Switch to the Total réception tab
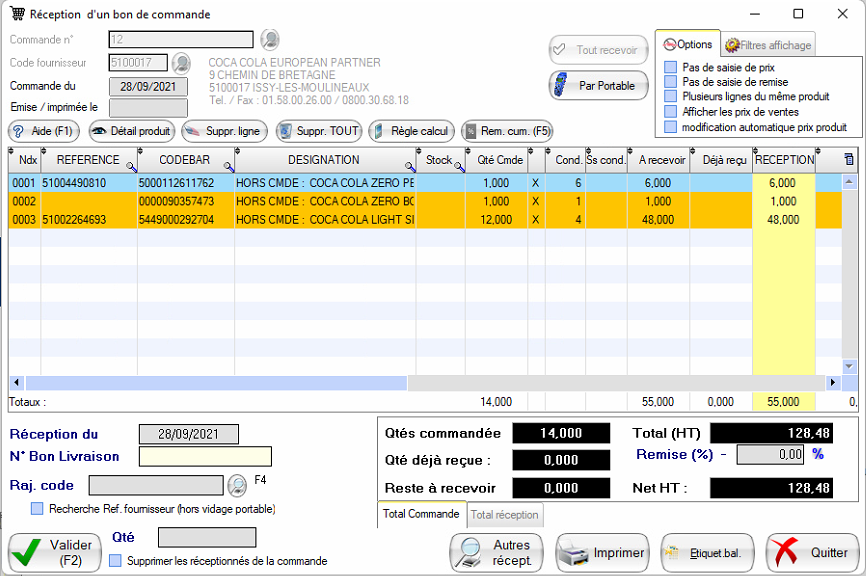 (504, 515)
